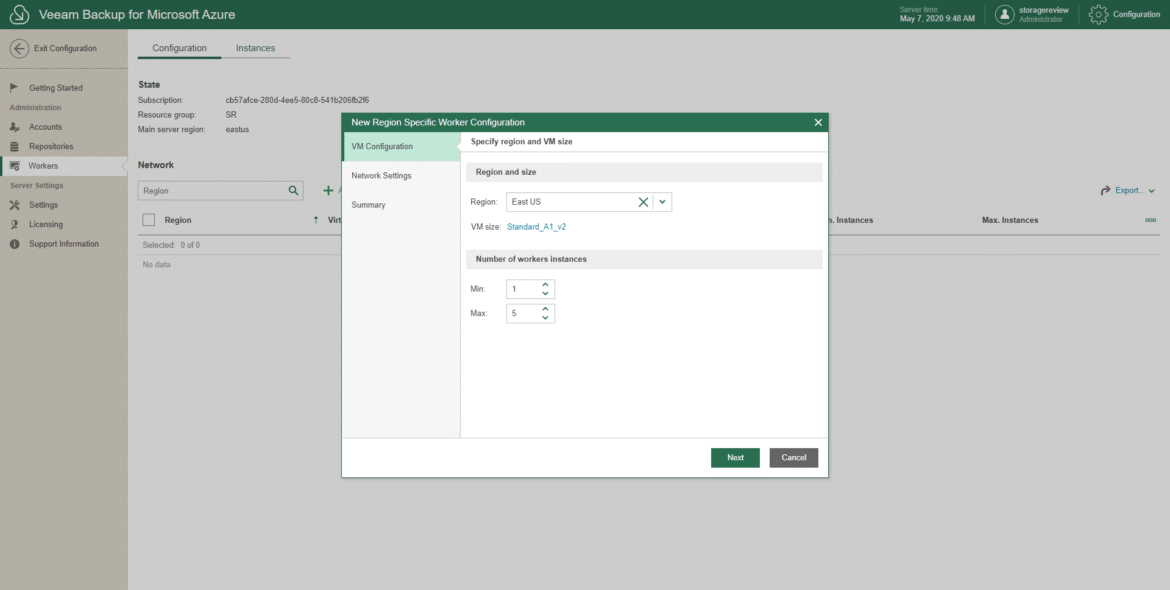Click the storagereview username text
Screen dimensions: 1170x590
1044,10
